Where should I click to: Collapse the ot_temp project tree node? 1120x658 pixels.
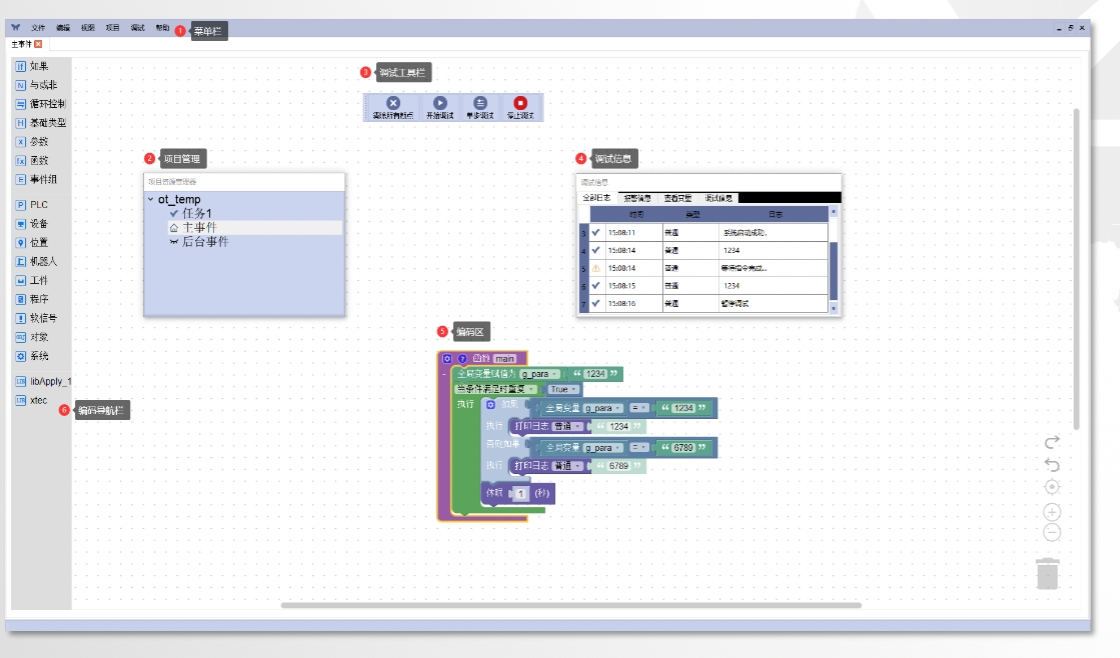tap(151, 199)
